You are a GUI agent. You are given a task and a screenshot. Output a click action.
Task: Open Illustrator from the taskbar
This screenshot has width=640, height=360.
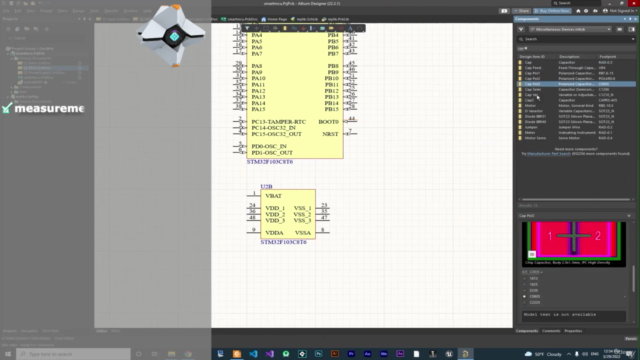pos(335,354)
